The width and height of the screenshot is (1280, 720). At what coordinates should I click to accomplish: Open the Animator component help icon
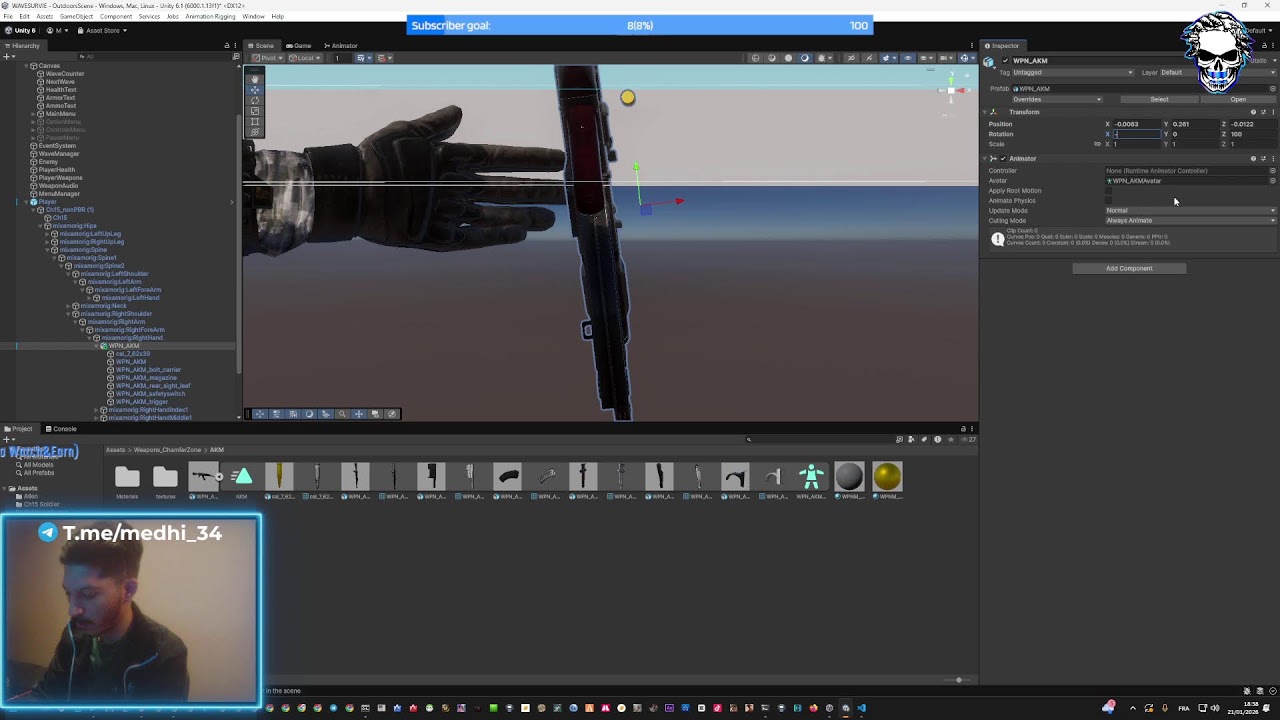pyautogui.click(x=1253, y=159)
